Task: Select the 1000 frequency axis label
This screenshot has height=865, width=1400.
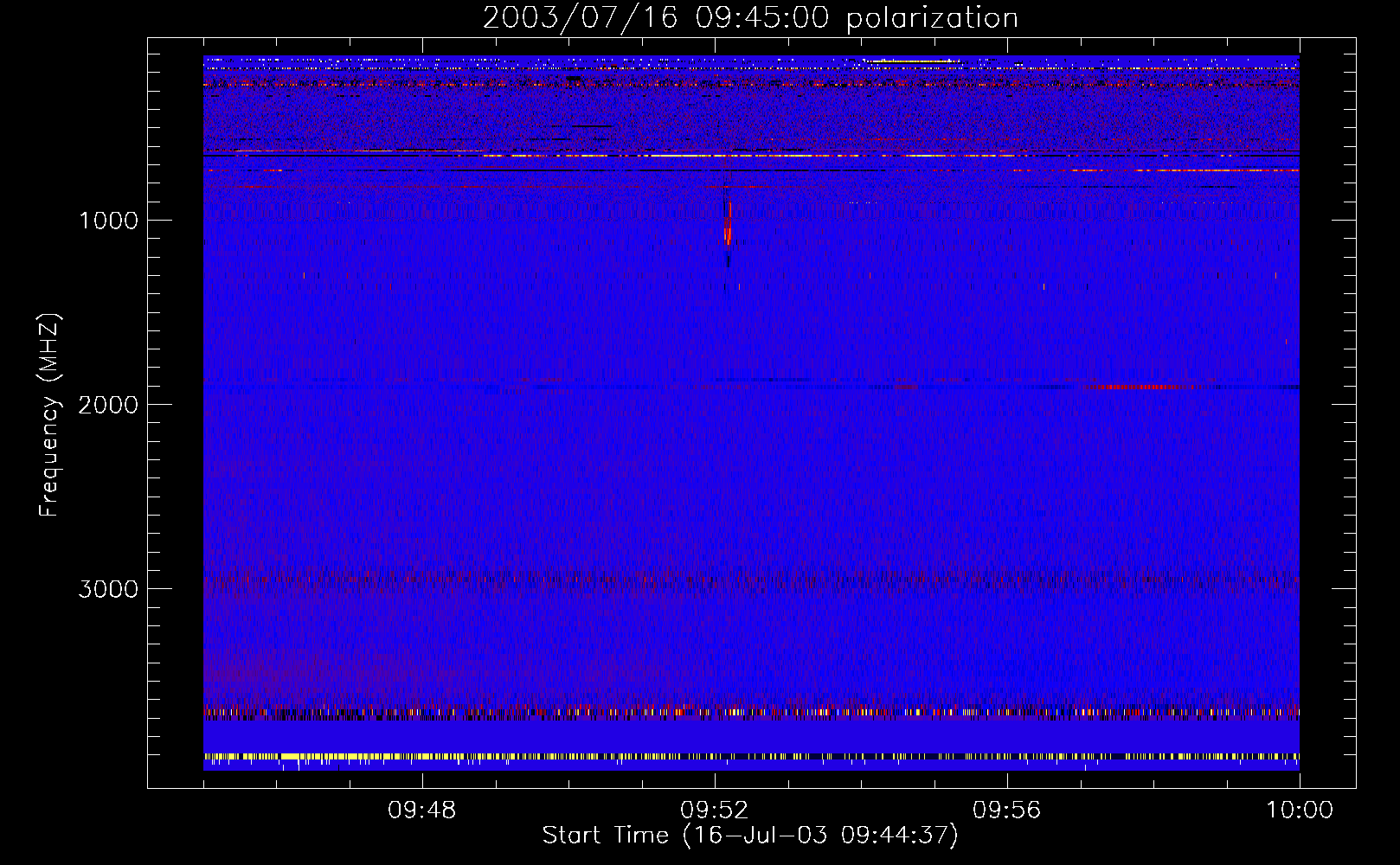Action: click(109, 221)
